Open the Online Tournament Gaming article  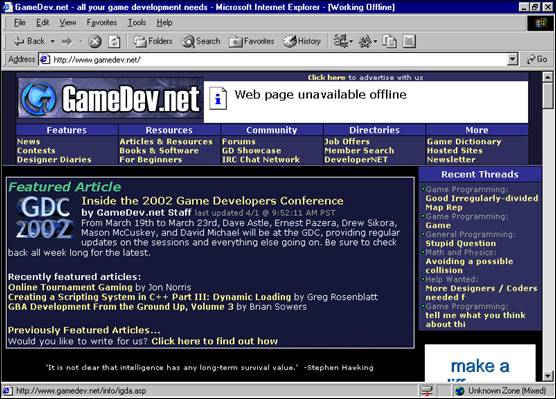tap(70, 287)
